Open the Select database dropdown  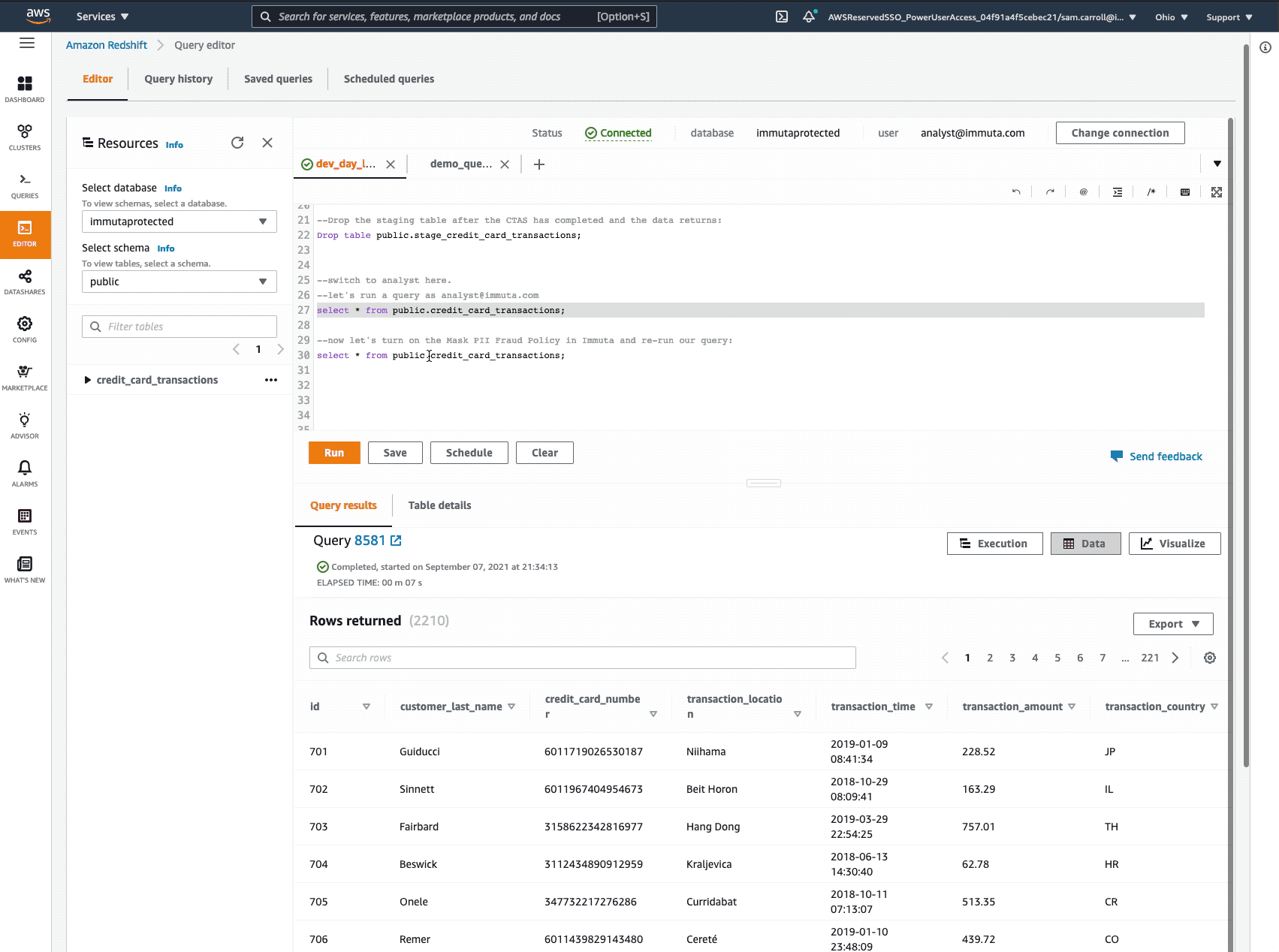(x=179, y=221)
